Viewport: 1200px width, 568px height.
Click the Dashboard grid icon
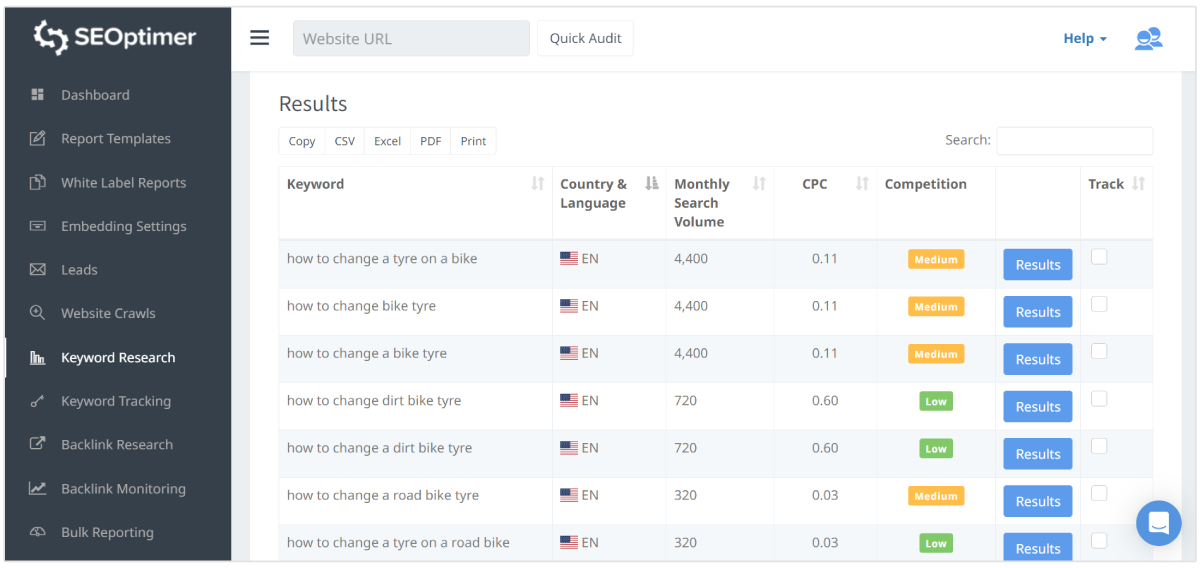pyautogui.click(x=38, y=95)
